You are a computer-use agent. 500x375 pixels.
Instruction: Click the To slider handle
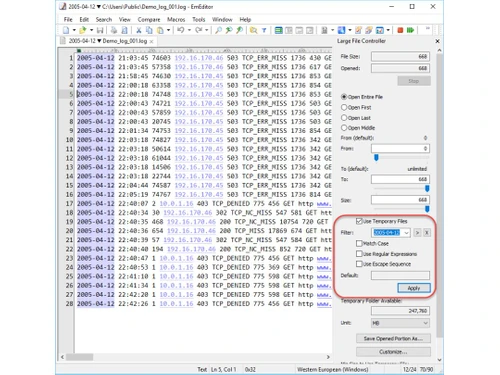(427, 189)
